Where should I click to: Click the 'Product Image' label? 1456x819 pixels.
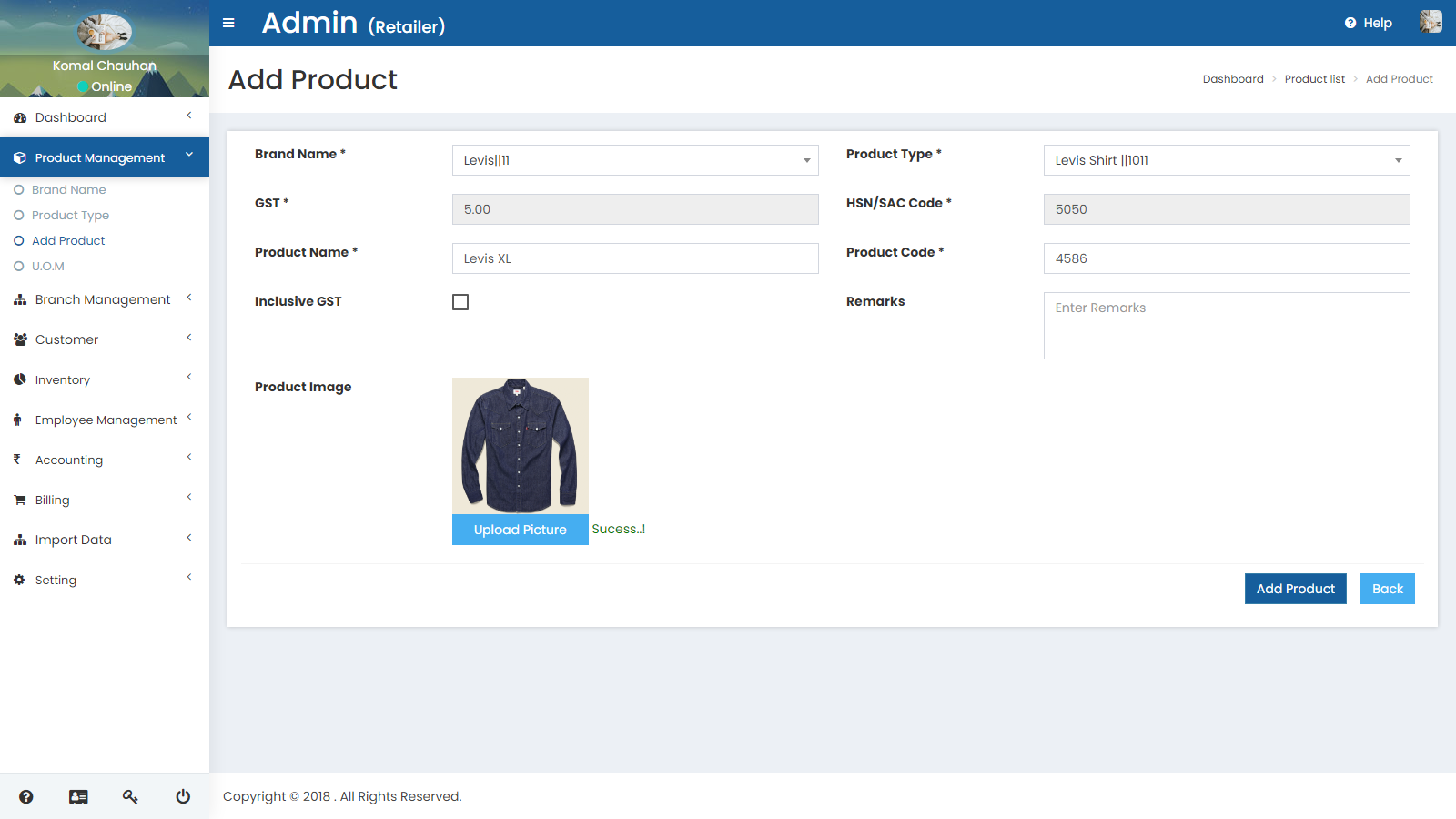(303, 387)
